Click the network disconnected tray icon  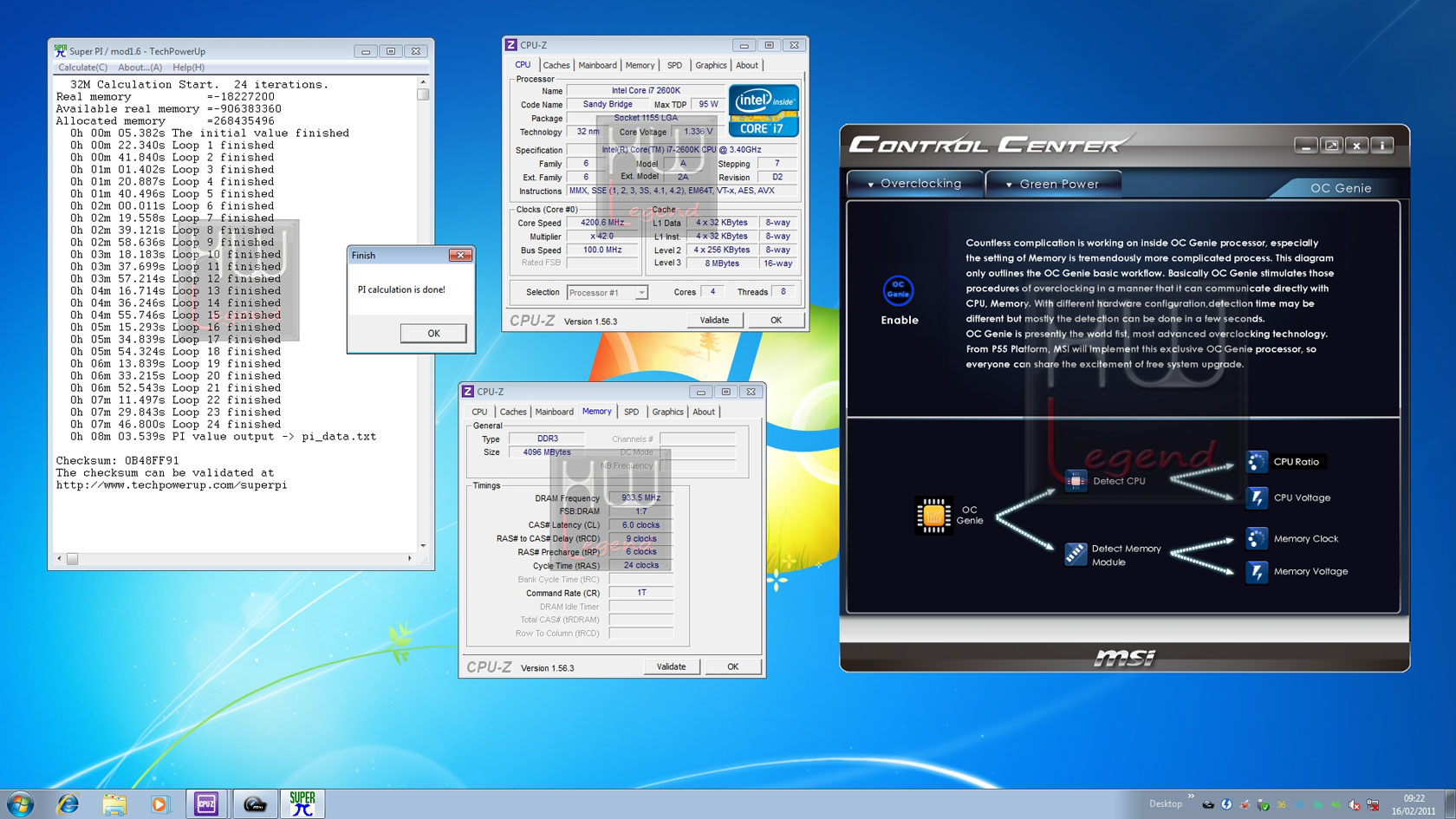1373,804
